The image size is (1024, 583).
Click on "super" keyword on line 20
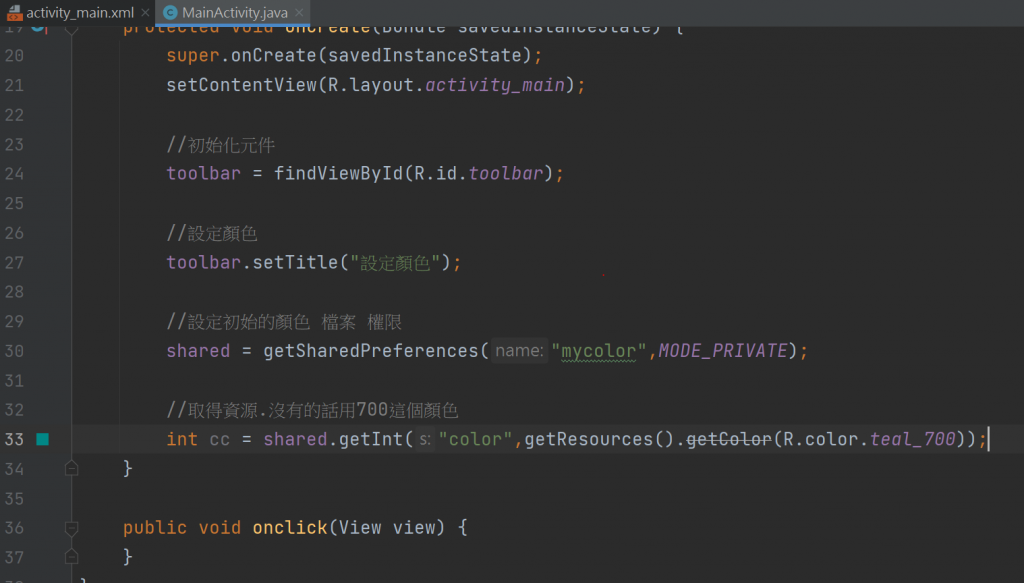[193, 55]
